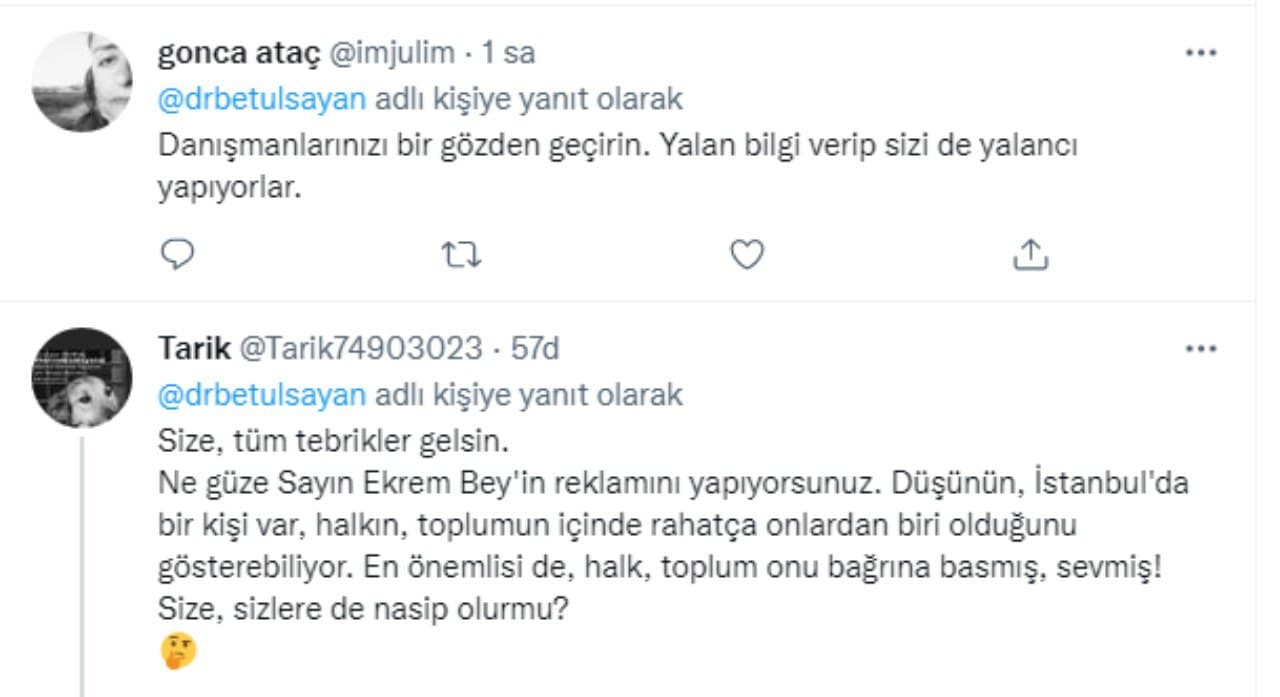The height and width of the screenshot is (697, 1280).
Task: Open gonca ataç's profile picture
Action: point(82,82)
